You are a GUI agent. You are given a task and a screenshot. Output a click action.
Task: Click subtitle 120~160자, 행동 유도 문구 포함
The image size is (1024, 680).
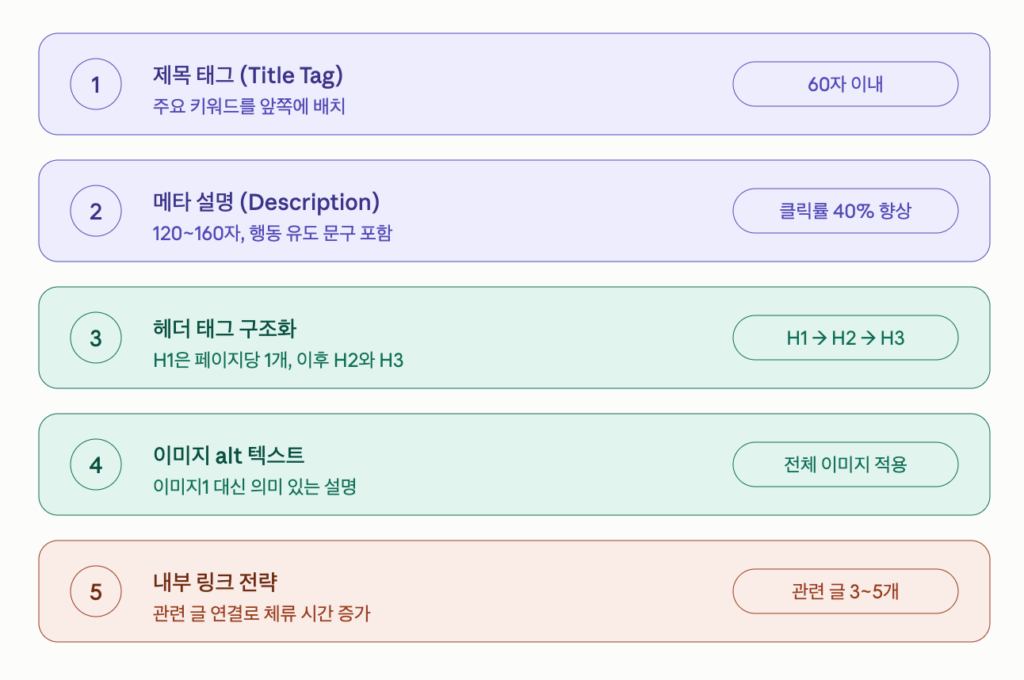[272, 233]
